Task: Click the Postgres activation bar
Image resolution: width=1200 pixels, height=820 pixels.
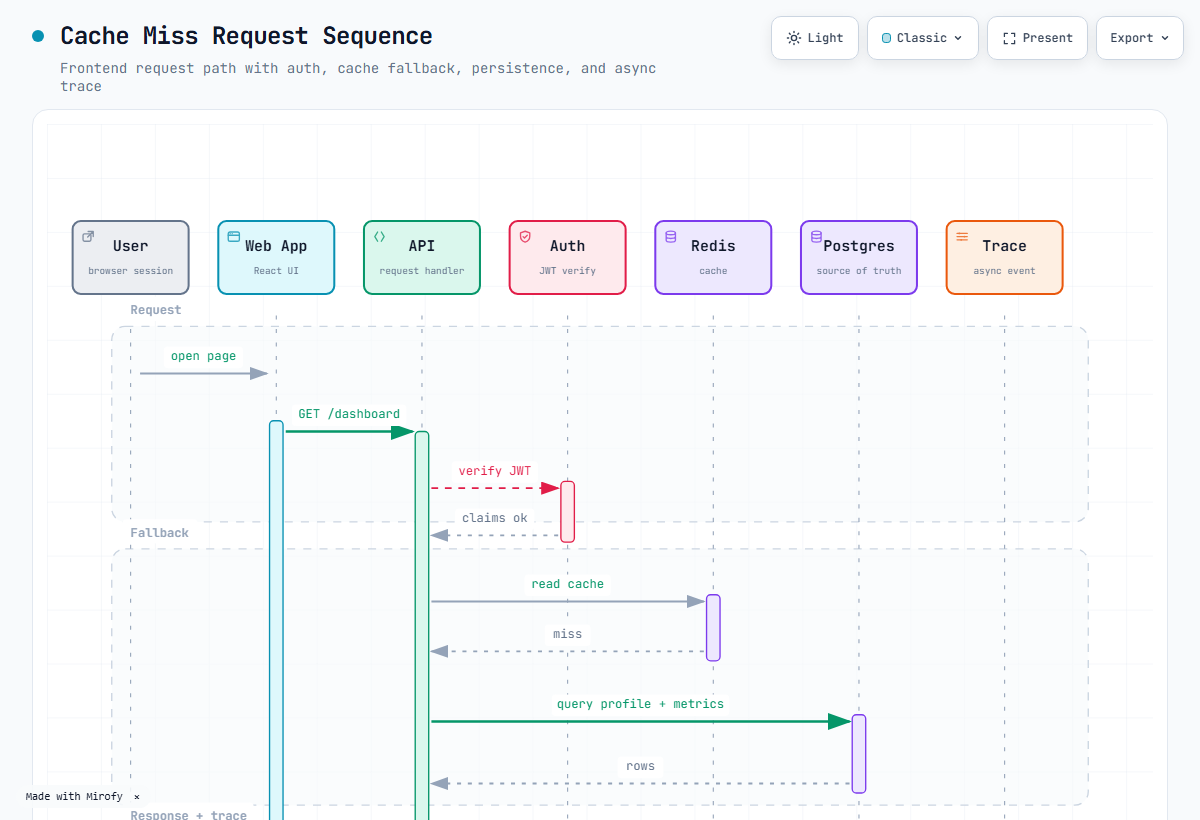Action: (x=859, y=754)
